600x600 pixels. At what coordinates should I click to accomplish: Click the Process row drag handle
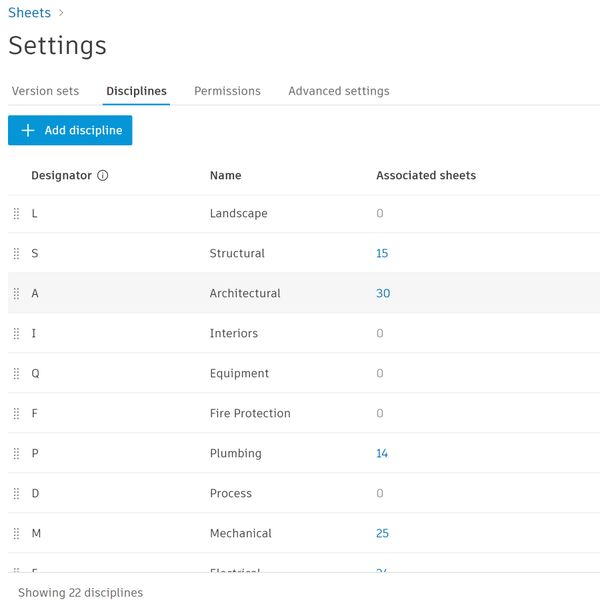click(x=16, y=494)
